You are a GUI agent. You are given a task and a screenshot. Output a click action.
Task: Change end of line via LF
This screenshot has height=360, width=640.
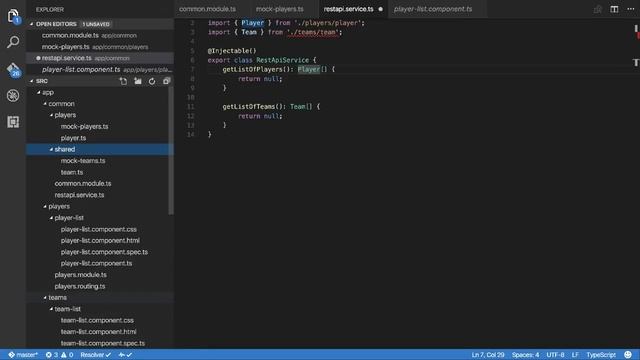tap(575, 355)
